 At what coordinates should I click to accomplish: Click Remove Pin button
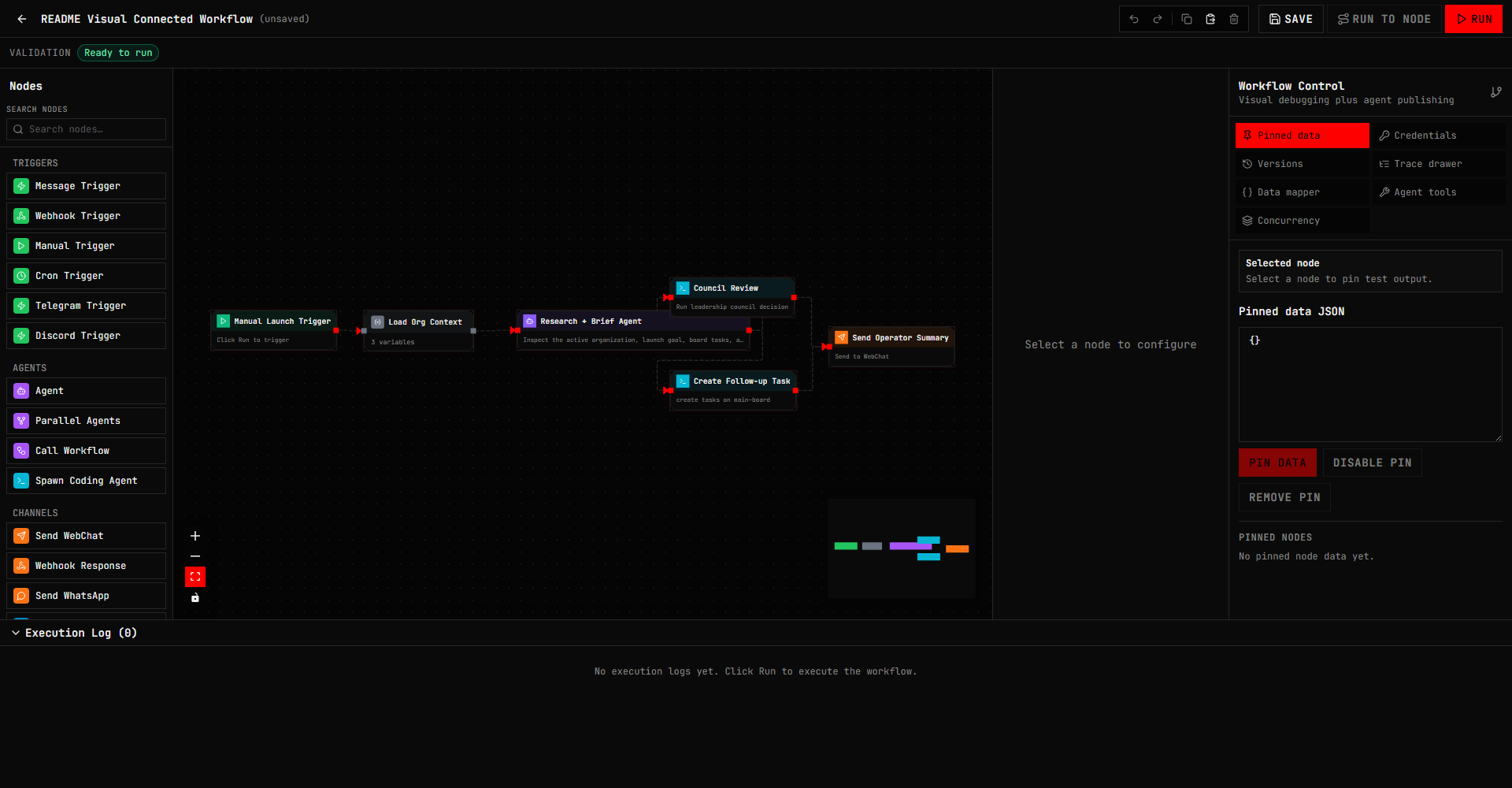click(x=1284, y=497)
